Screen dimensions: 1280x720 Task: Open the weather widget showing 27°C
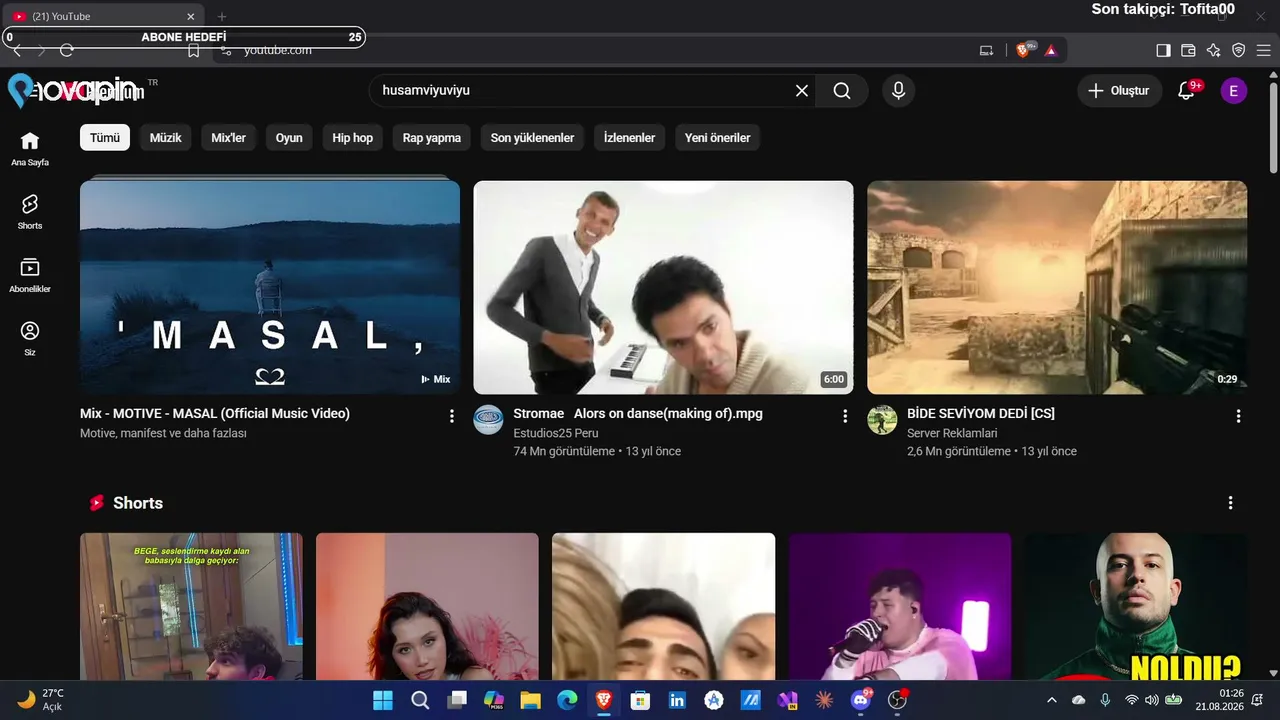pyautogui.click(x=41, y=700)
